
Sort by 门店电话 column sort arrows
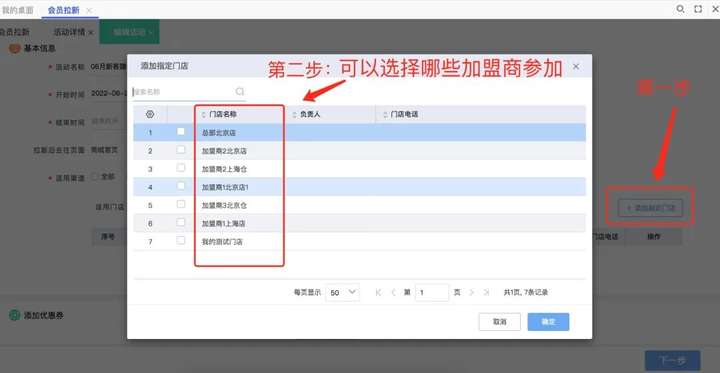(385, 115)
